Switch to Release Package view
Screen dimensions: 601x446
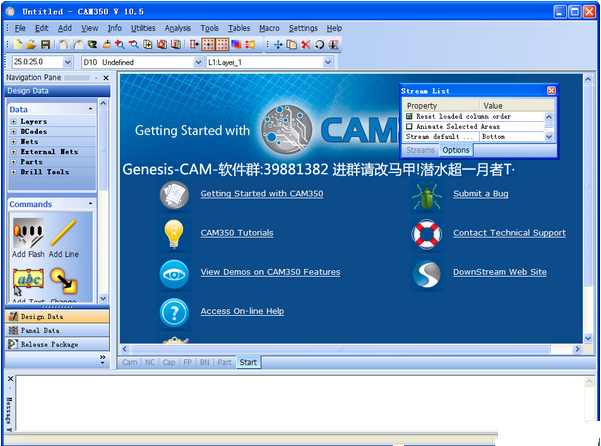57,344
